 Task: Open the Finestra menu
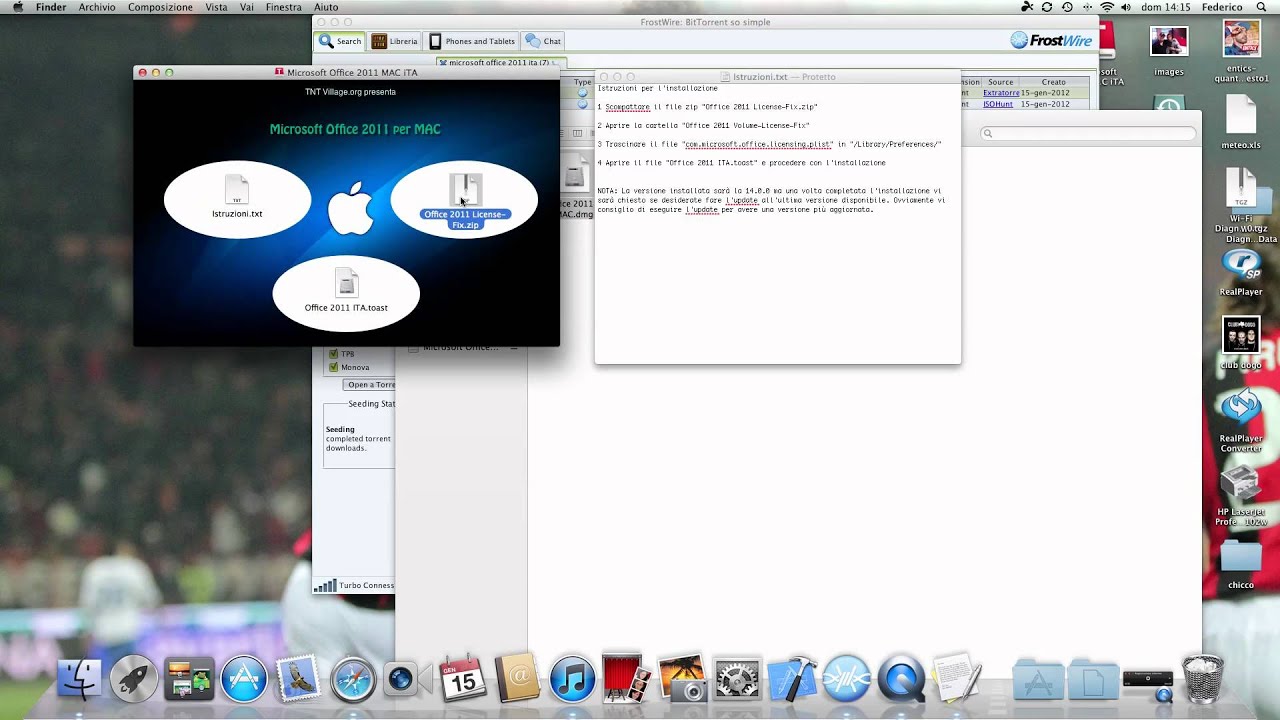pyautogui.click(x=283, y=7)
